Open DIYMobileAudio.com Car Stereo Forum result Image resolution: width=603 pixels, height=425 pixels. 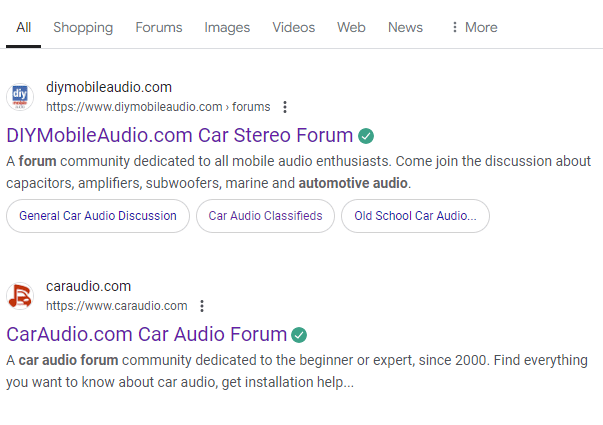pyautogui.click(x=180, y=135)
